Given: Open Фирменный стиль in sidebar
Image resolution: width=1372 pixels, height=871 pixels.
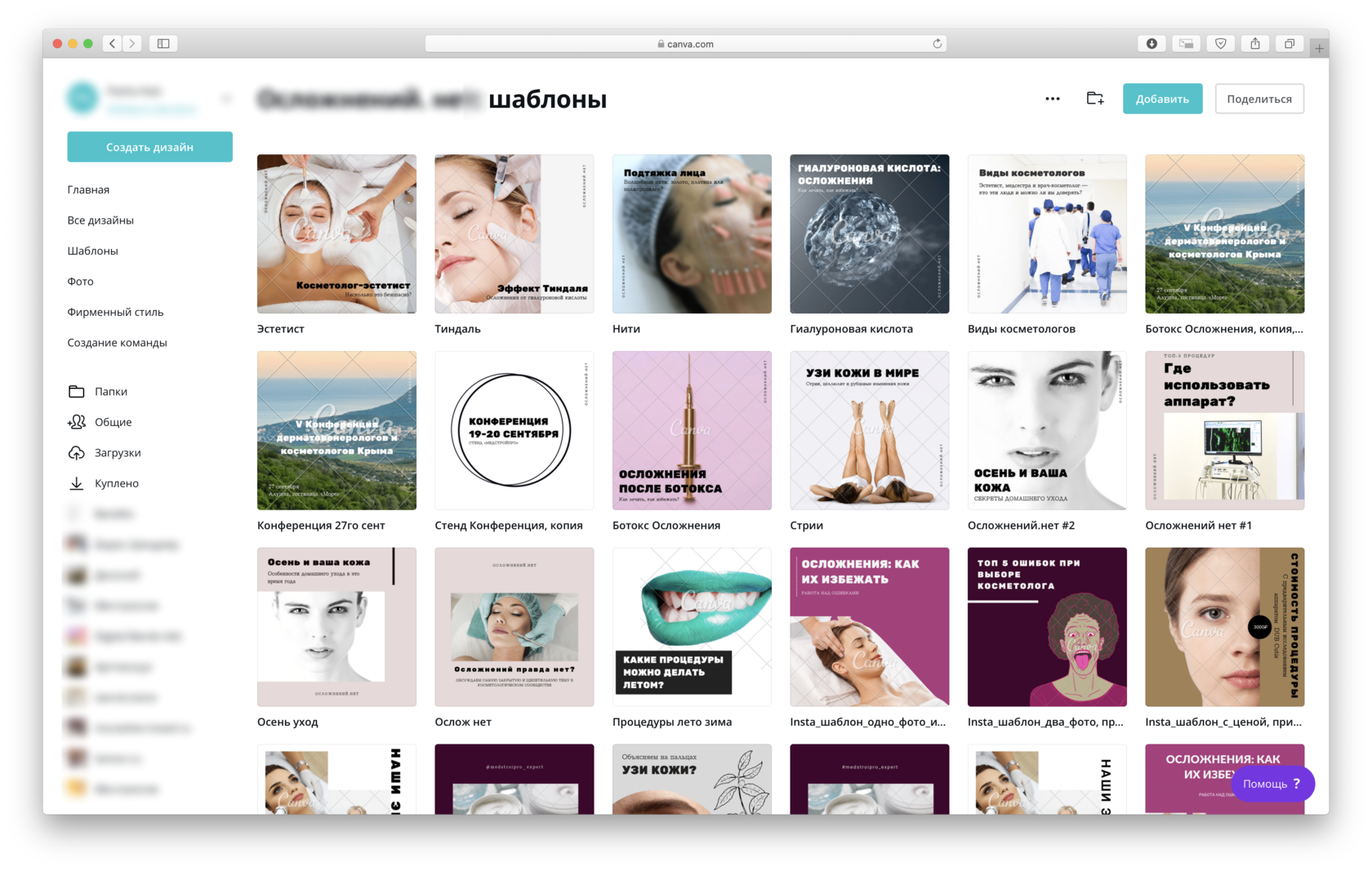Looking at the screenshot, I should 115,312.
